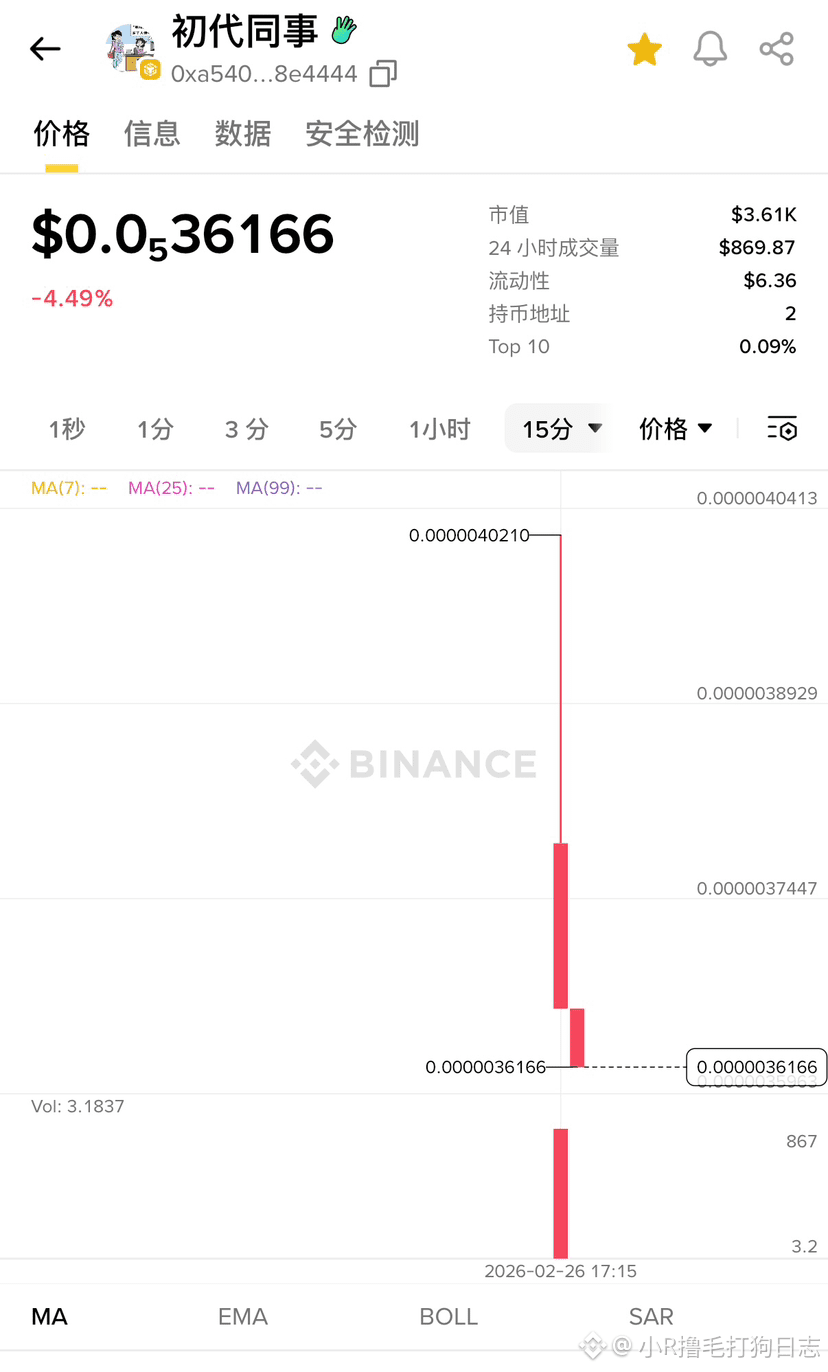Viewport: 828px width, 1372px height.
Task: Switch to the 信息 tab
Action: (152, 133)
